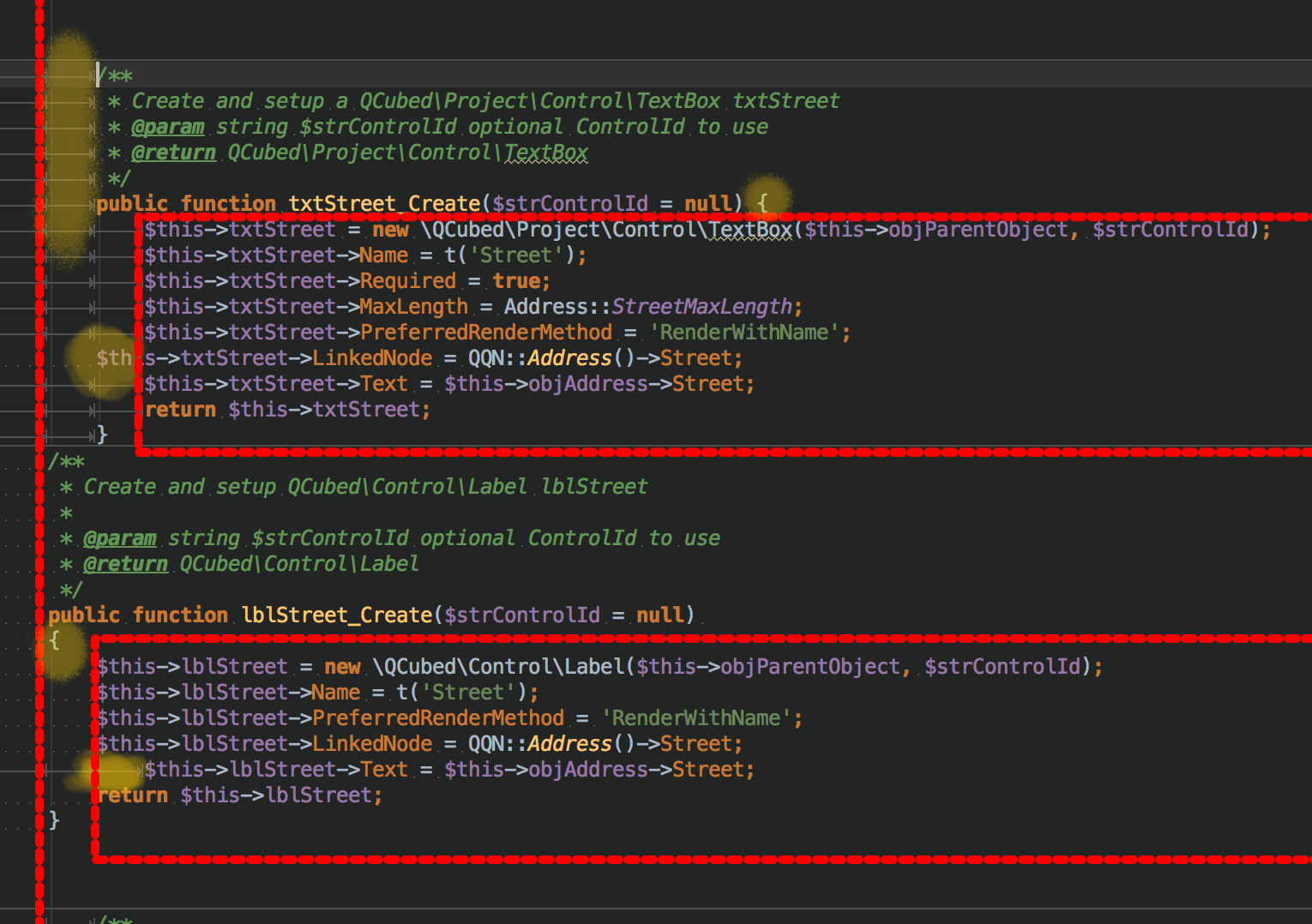Click "objAddress" on the txtStreet Text line

[588, 384]
